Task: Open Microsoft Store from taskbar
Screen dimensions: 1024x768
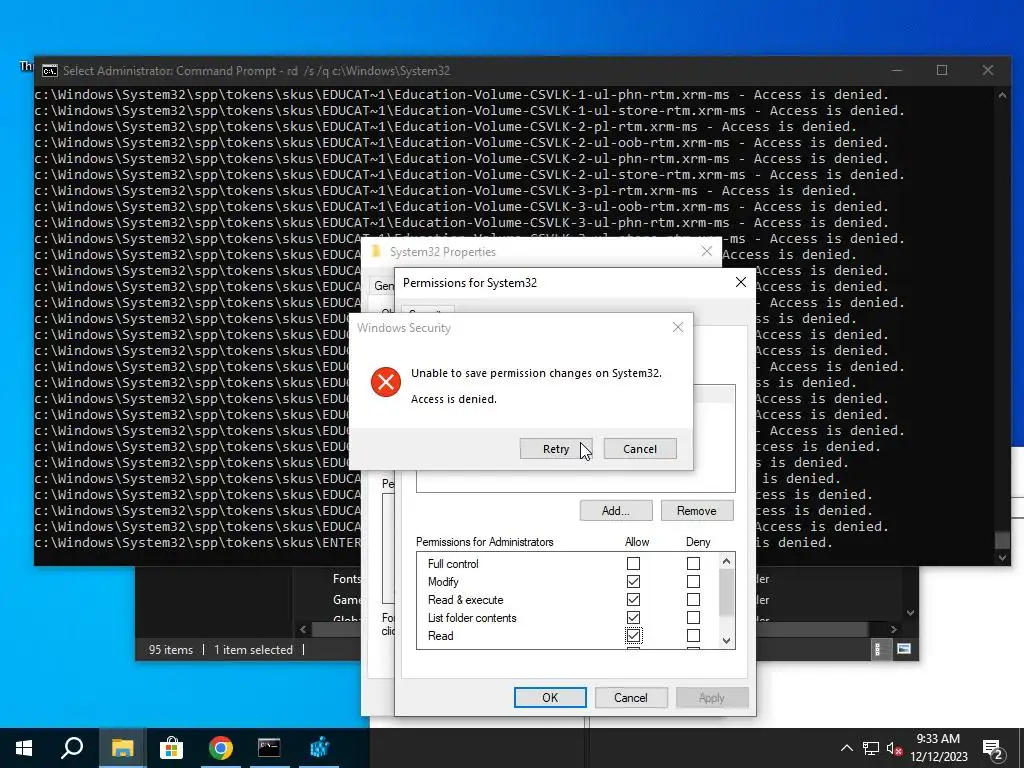Action: pyautogui.click(x=171, y=748)
